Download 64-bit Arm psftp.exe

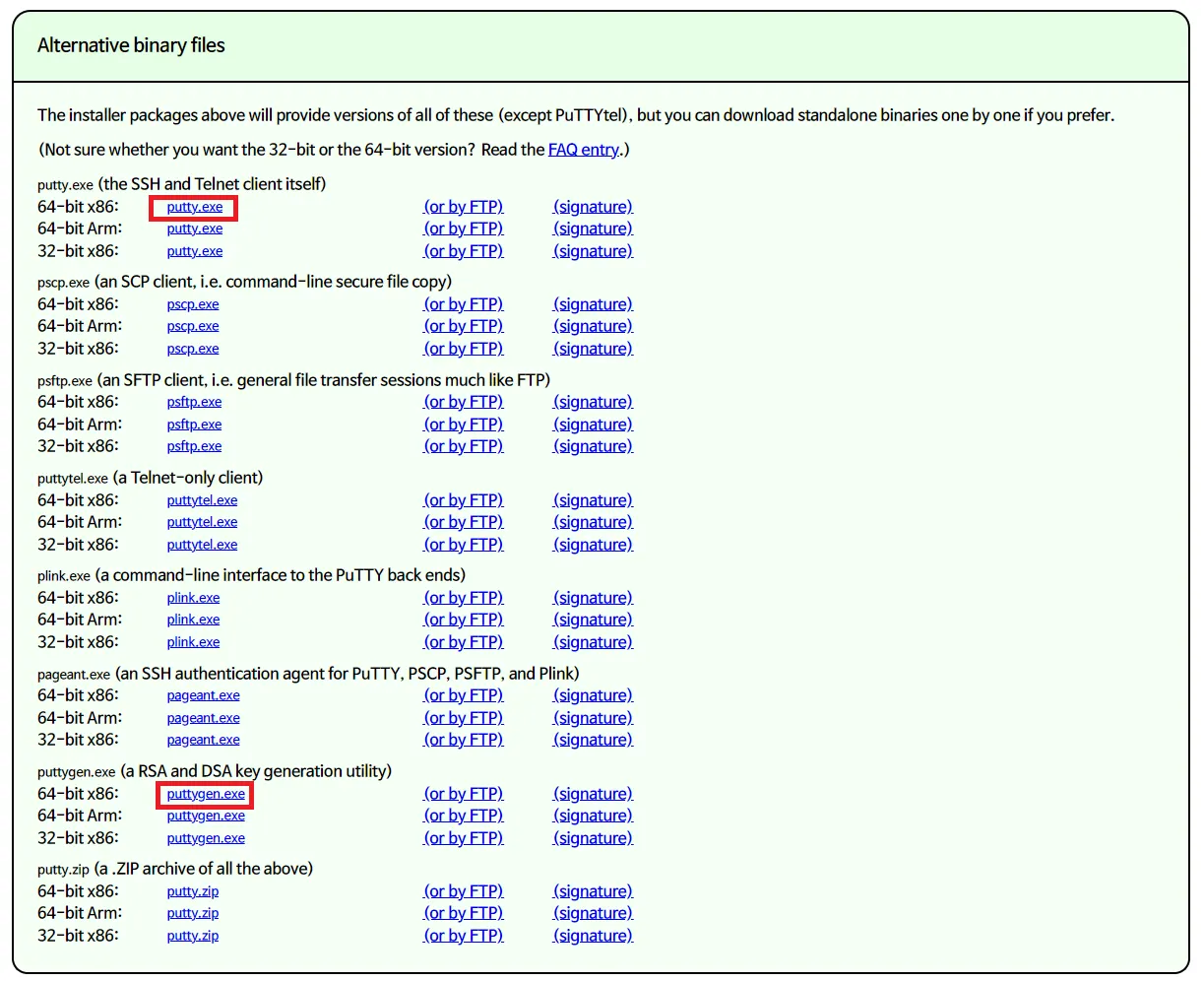tap(194, 425)
